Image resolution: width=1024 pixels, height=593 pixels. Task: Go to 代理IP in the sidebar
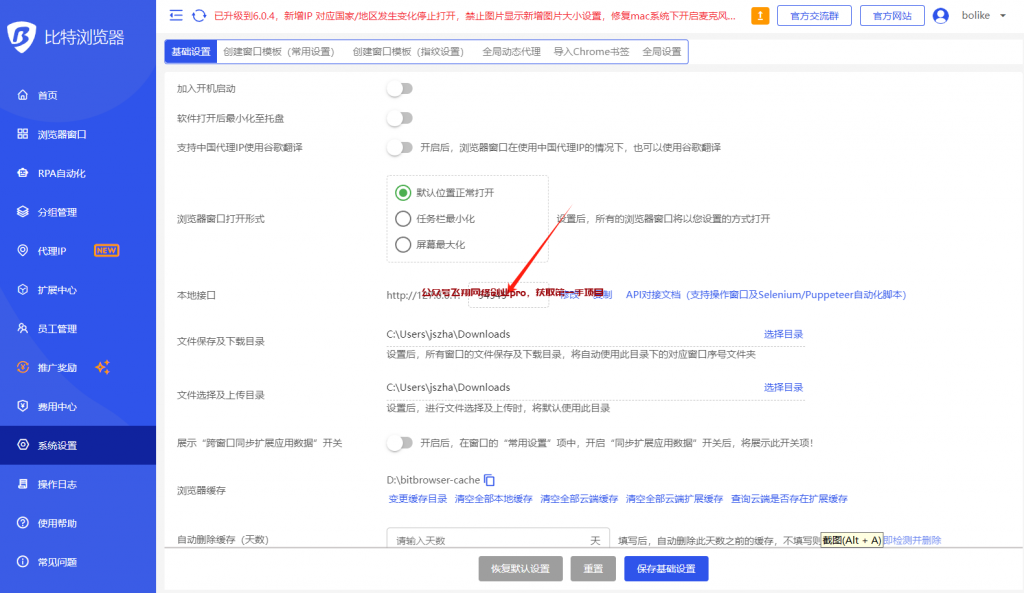coord(52,251)
